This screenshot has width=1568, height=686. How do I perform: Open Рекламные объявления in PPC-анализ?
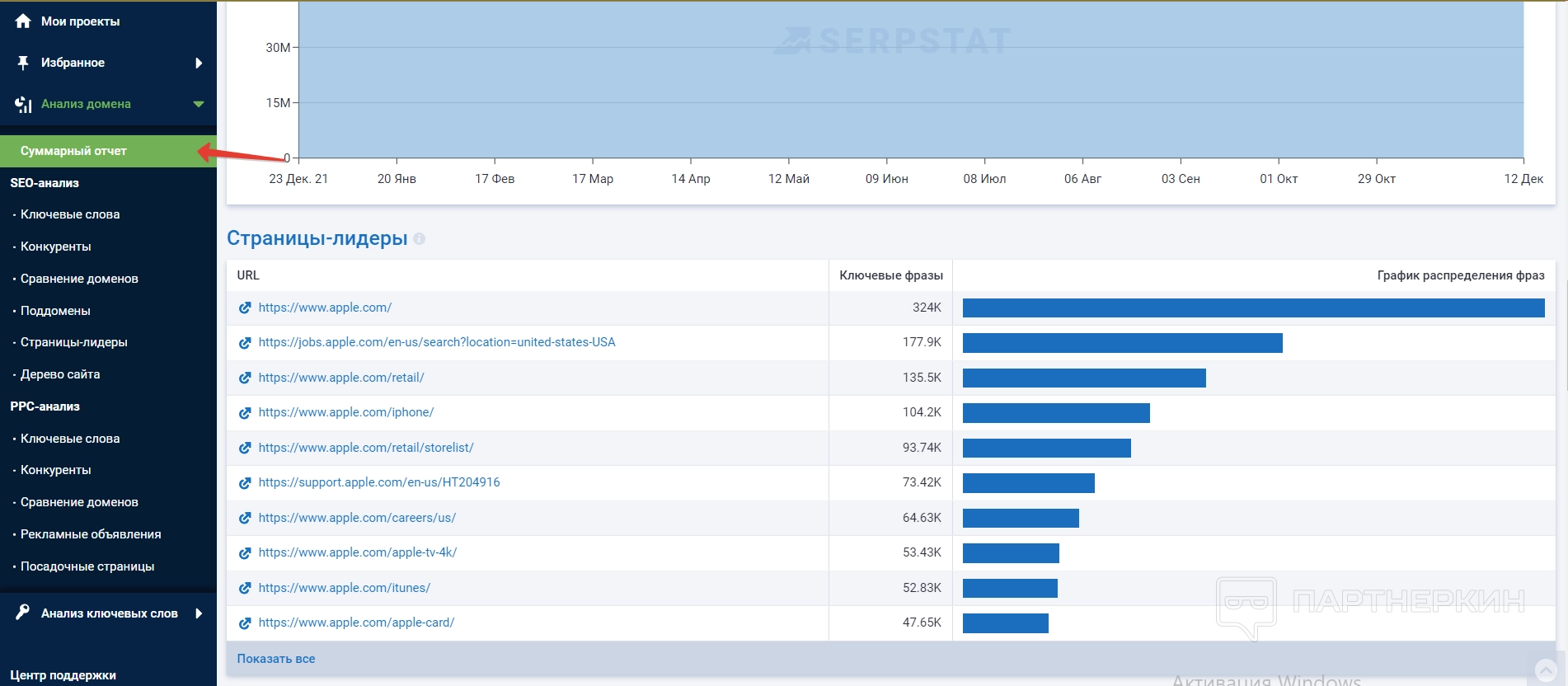coord(91,534)
